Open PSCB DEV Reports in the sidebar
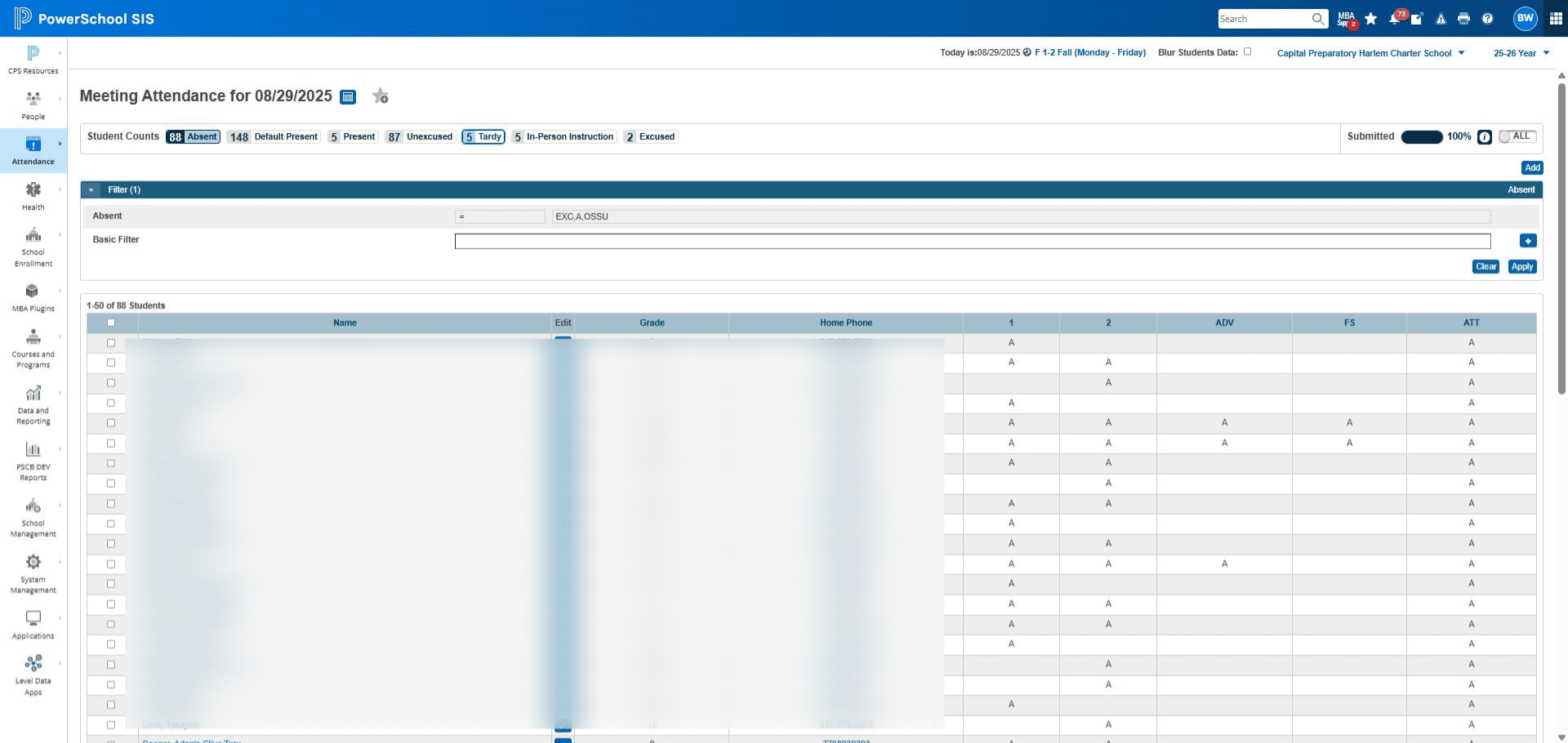The image size is (1568, 743). click(x=33, y=460)
